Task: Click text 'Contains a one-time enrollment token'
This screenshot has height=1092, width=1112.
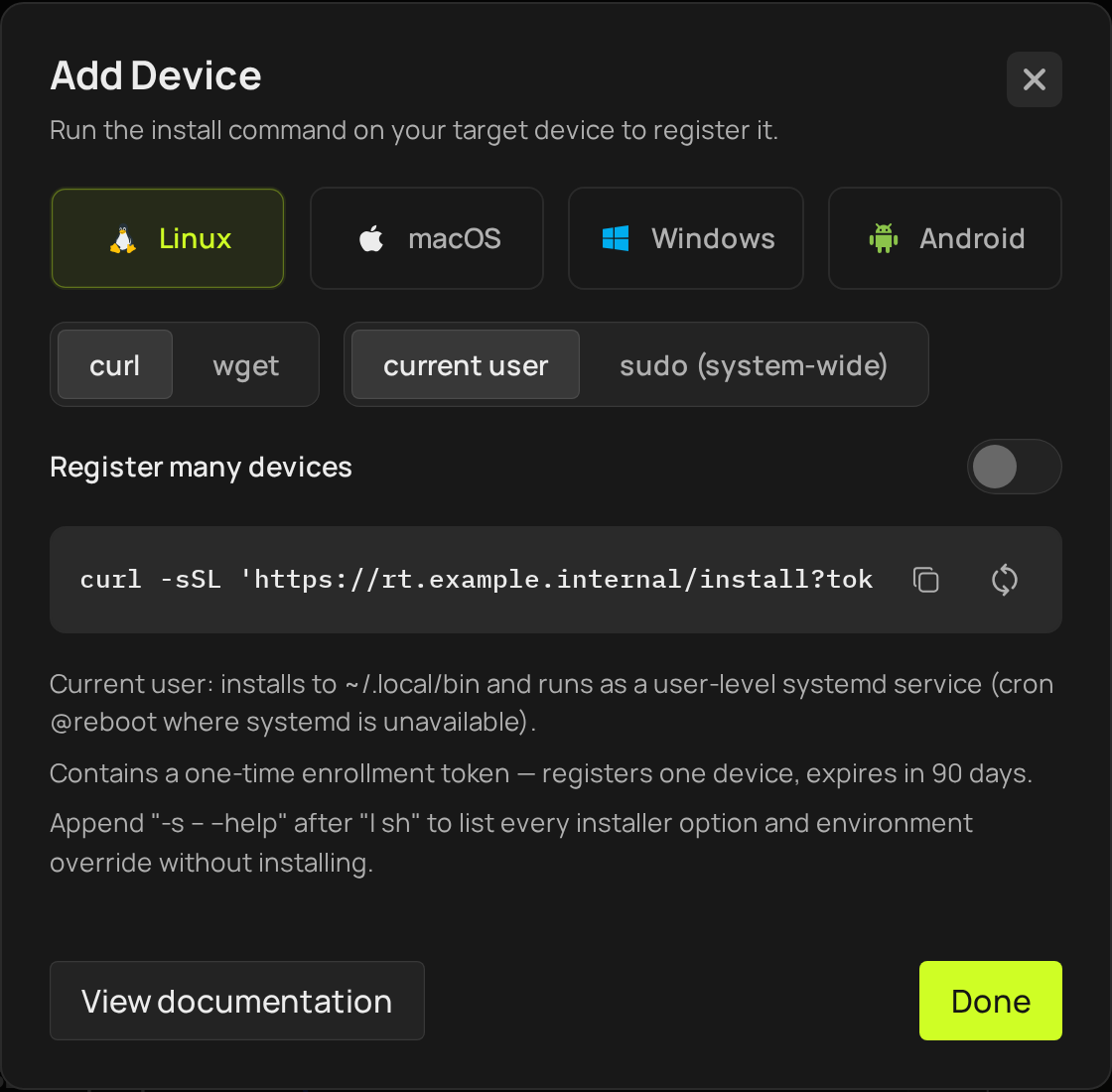Action: tap(279, 773)
